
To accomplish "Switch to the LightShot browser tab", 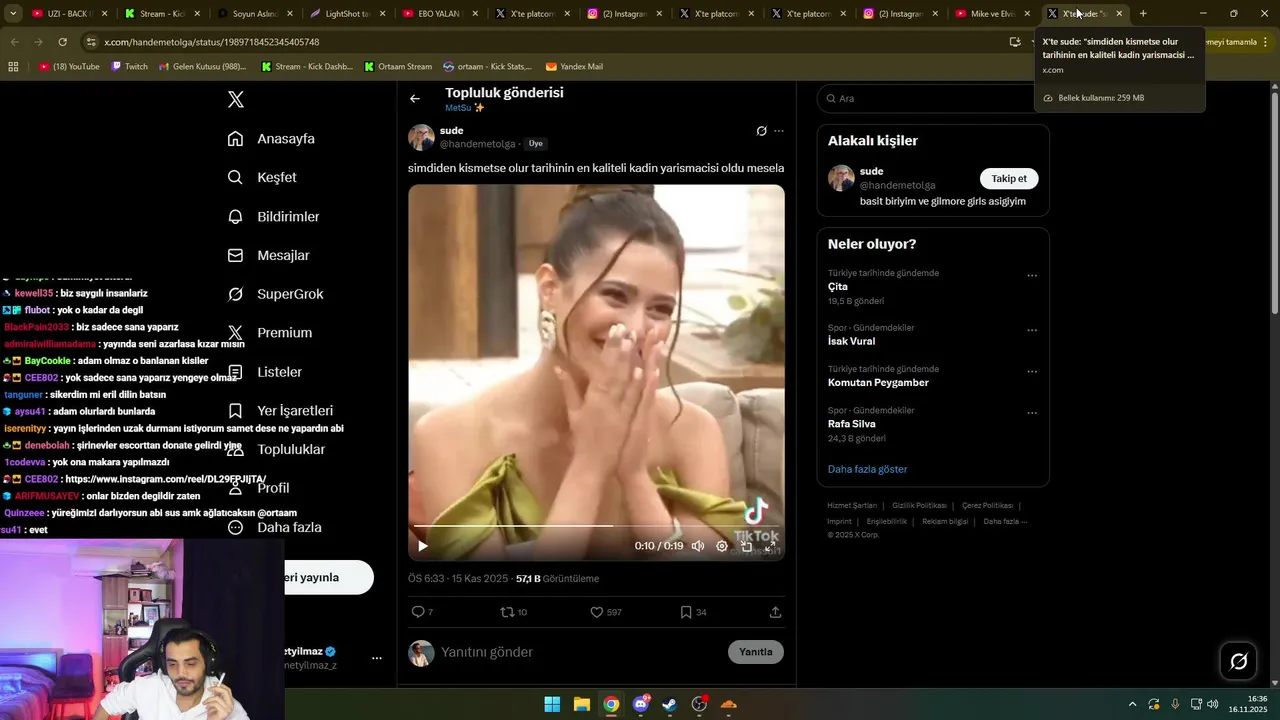I will [x=347, y=14].
